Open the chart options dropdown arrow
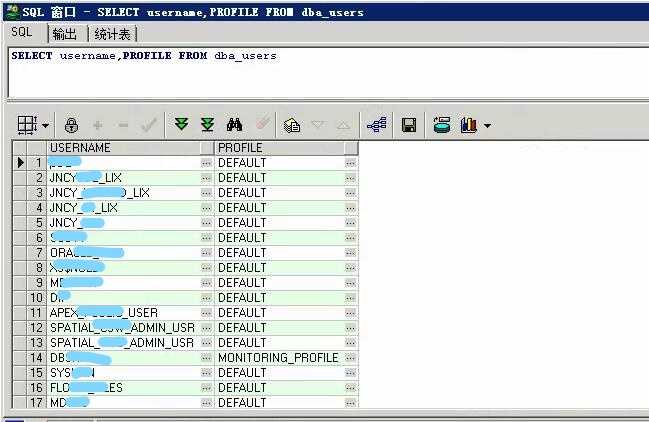 point(488,125)
